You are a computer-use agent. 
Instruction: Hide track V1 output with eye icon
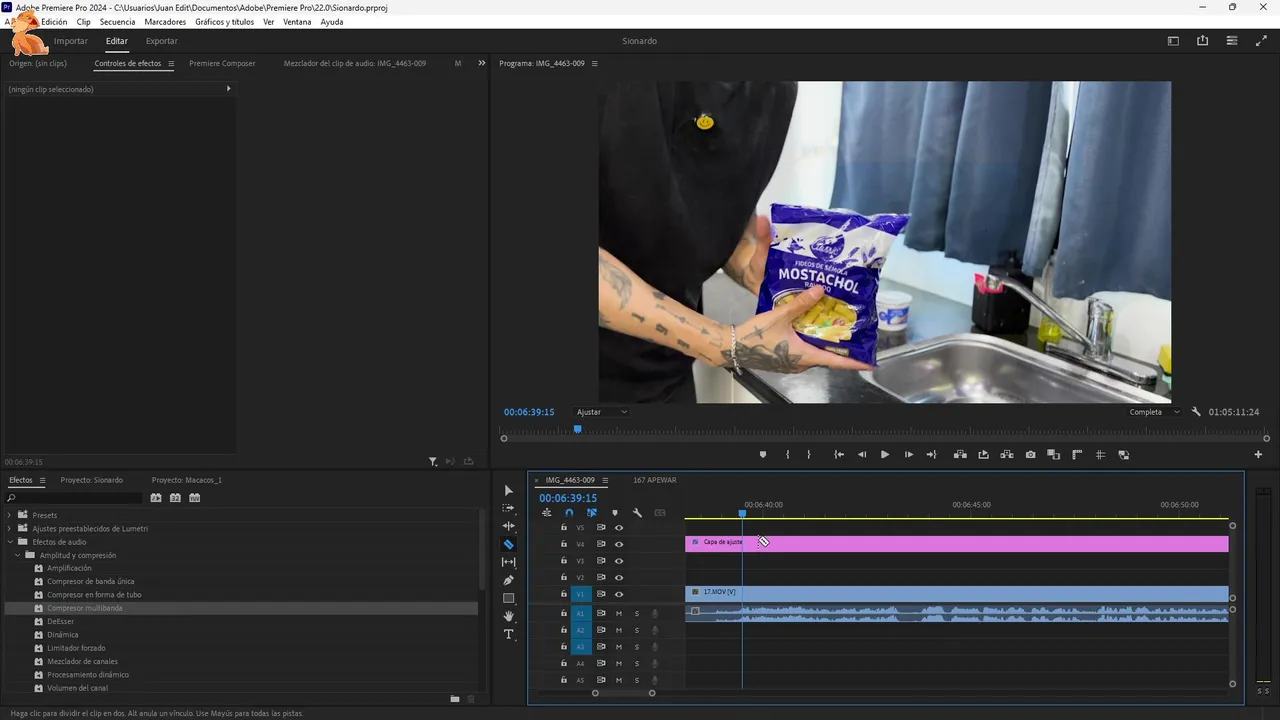tap(619, 594)
